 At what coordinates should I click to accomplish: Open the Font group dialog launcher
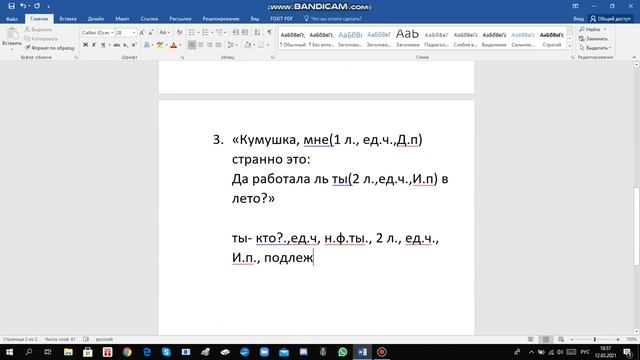(182, 58)
